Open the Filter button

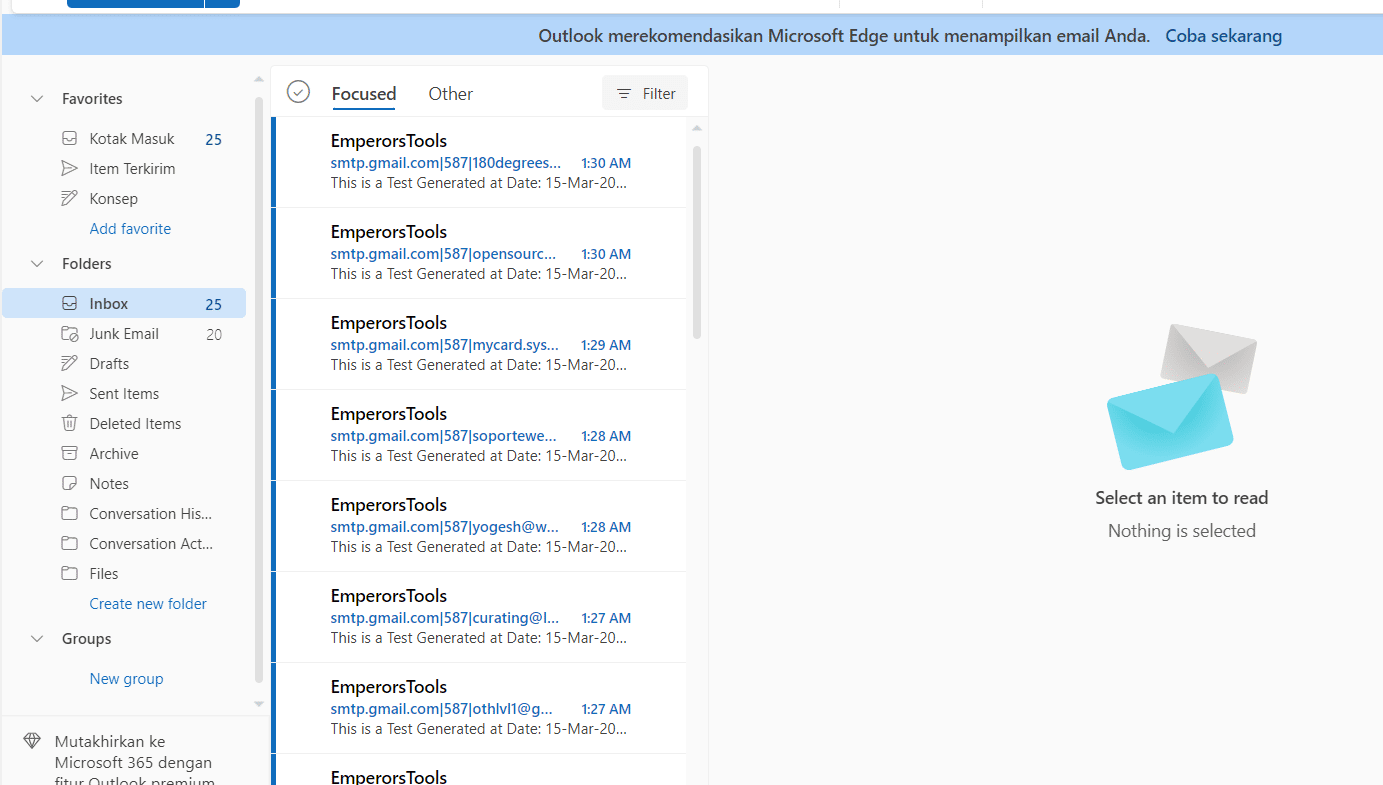645,93
